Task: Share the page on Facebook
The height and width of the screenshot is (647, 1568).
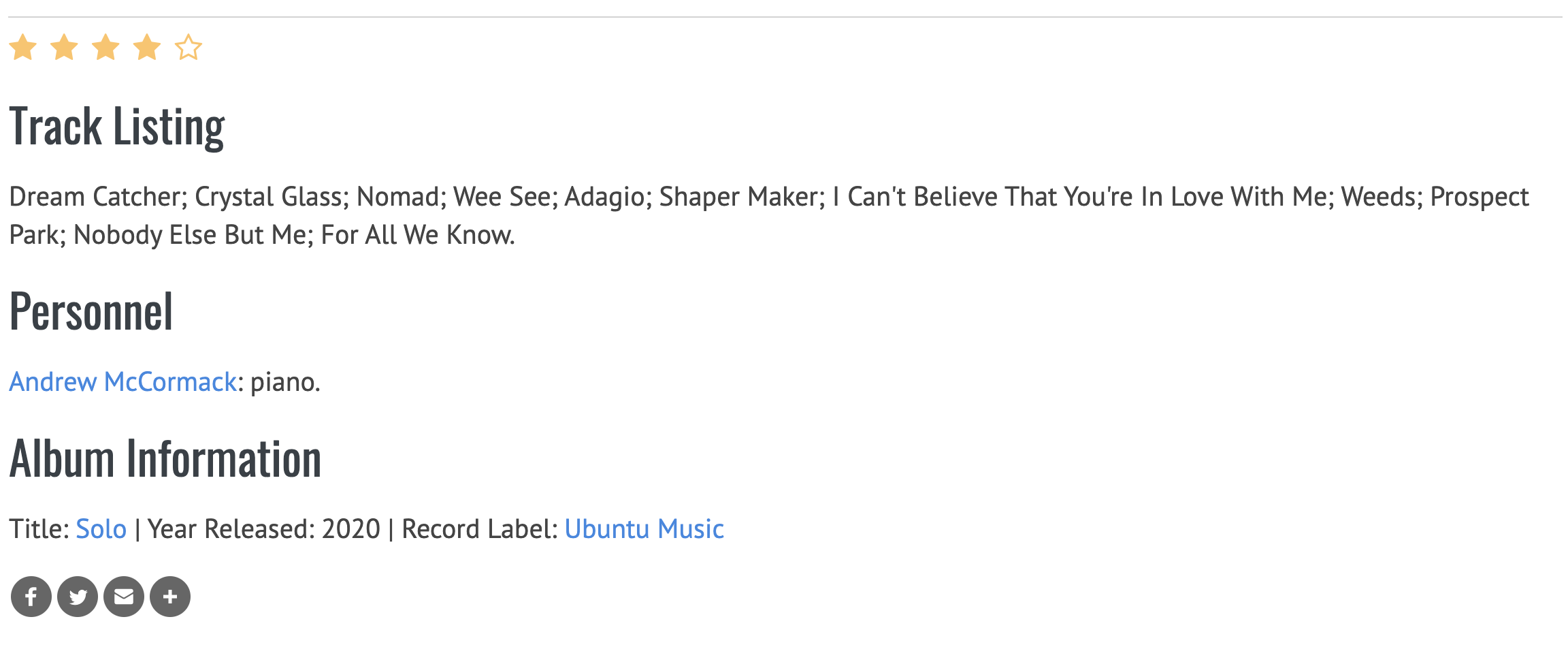Action: point(31,597)
